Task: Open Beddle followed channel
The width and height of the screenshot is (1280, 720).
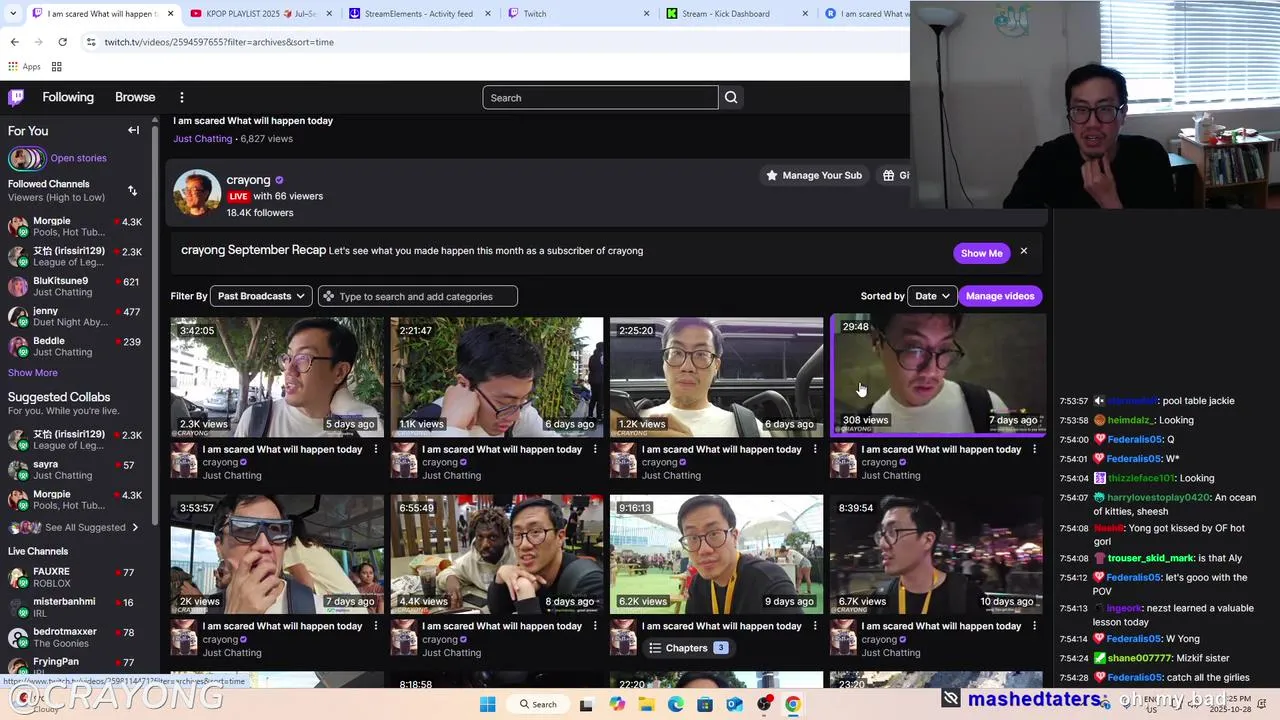Action: point(75,347)
